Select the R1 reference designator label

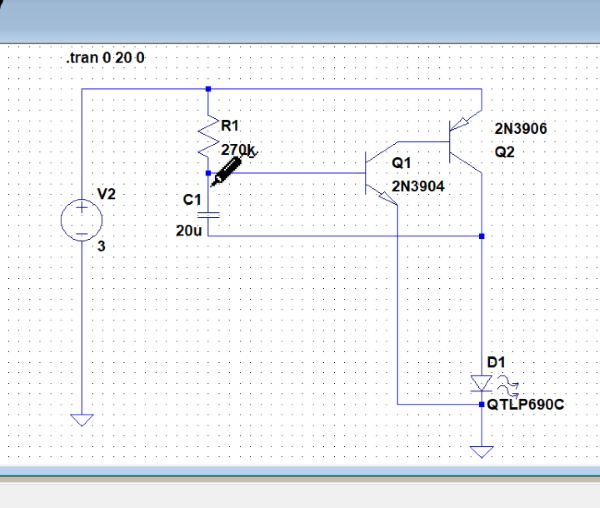pos(229,126)
